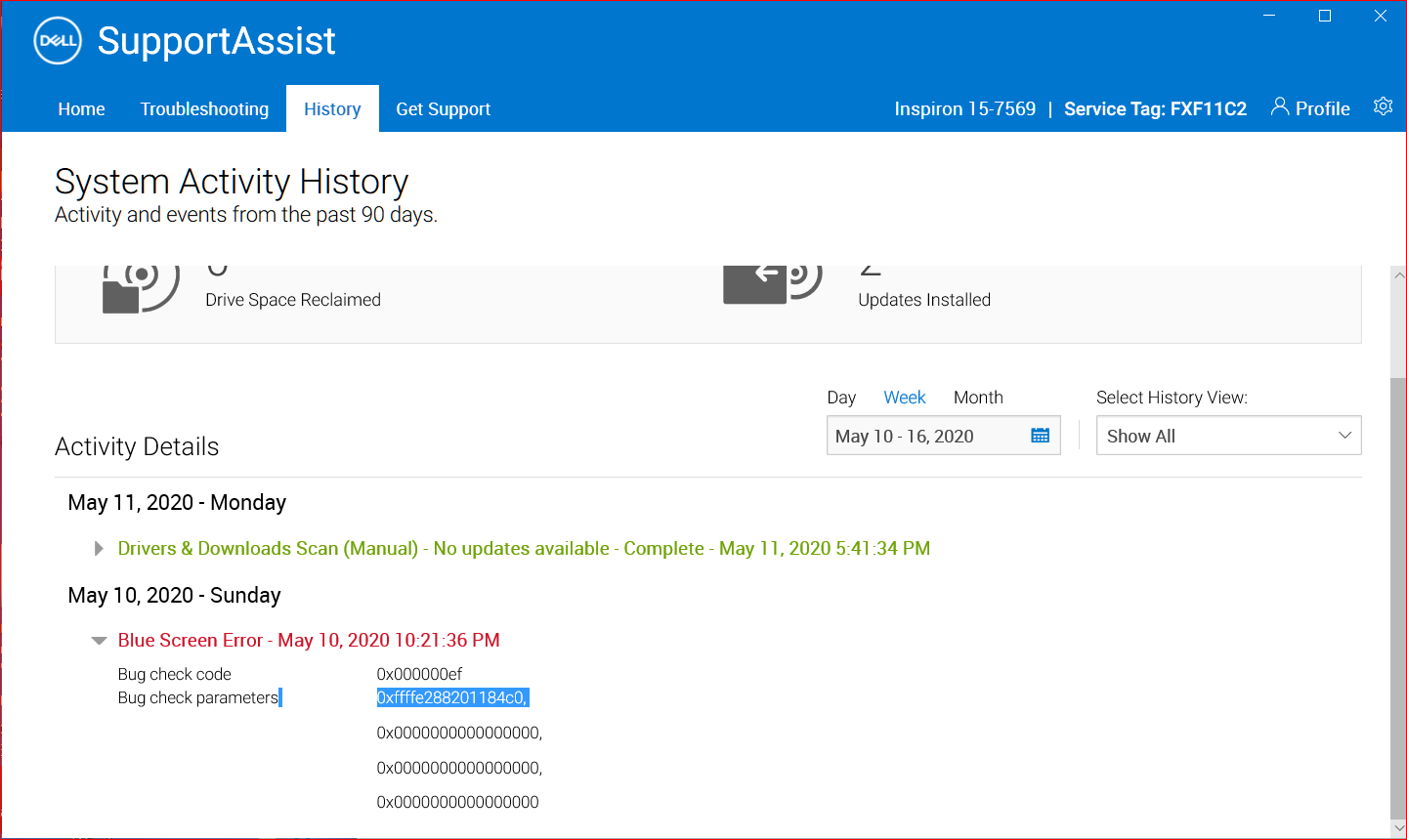Select the Week view option
Viewport: 1407px width, 840px height.
pos(904,398)
